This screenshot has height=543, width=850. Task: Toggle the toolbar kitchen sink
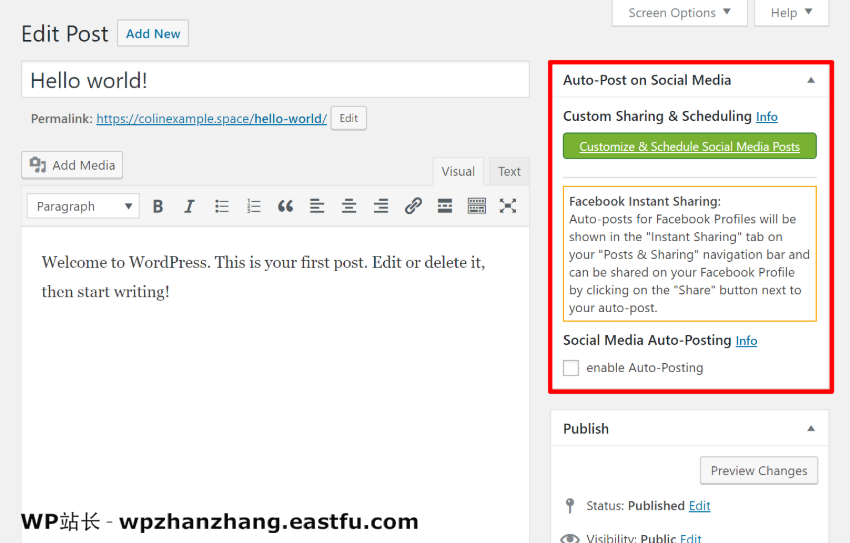pyautogui.click(x=476, y=206)
